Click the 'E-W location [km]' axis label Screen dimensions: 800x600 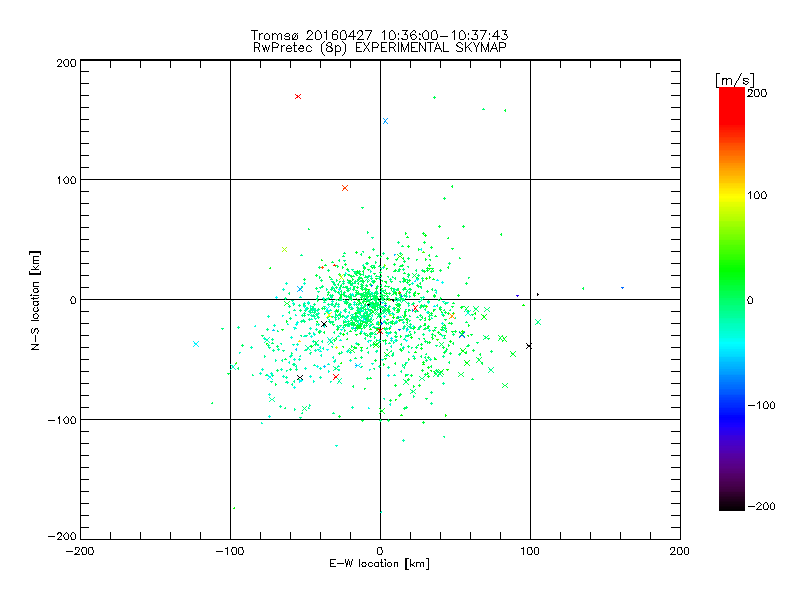click(379, 564)
